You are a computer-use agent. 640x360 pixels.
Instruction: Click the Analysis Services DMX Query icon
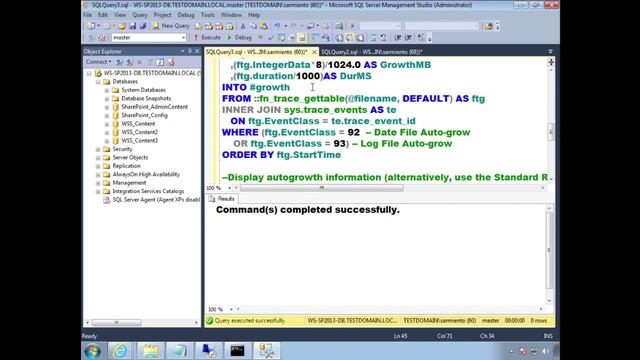[x=219, y=26]
